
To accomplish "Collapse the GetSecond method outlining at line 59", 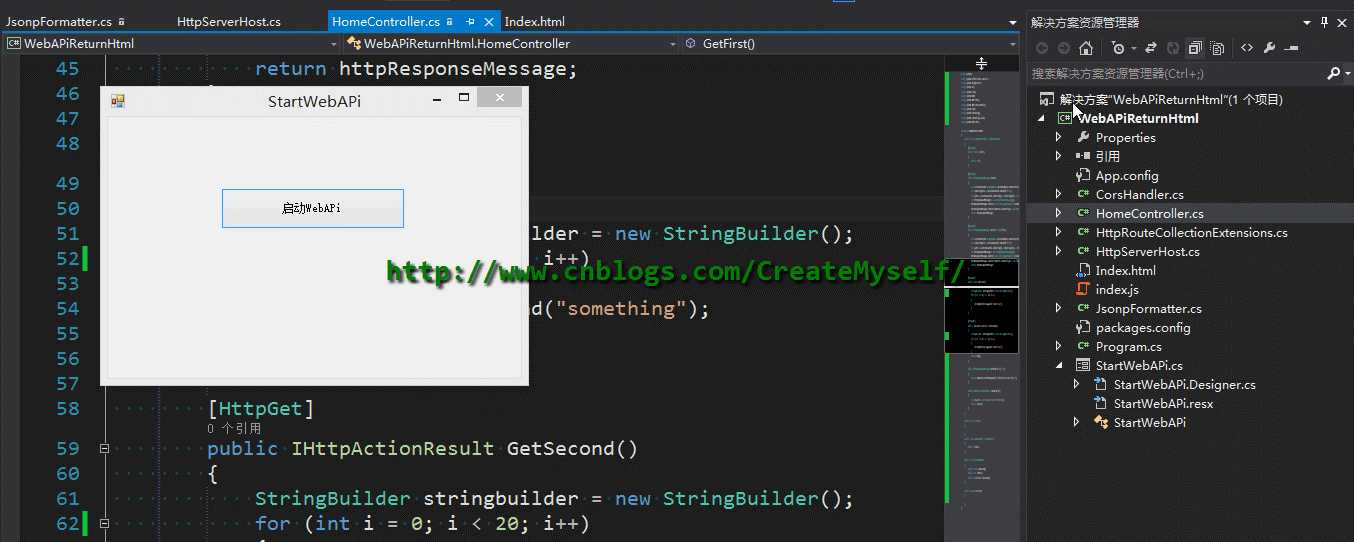I will coord(105,448).
